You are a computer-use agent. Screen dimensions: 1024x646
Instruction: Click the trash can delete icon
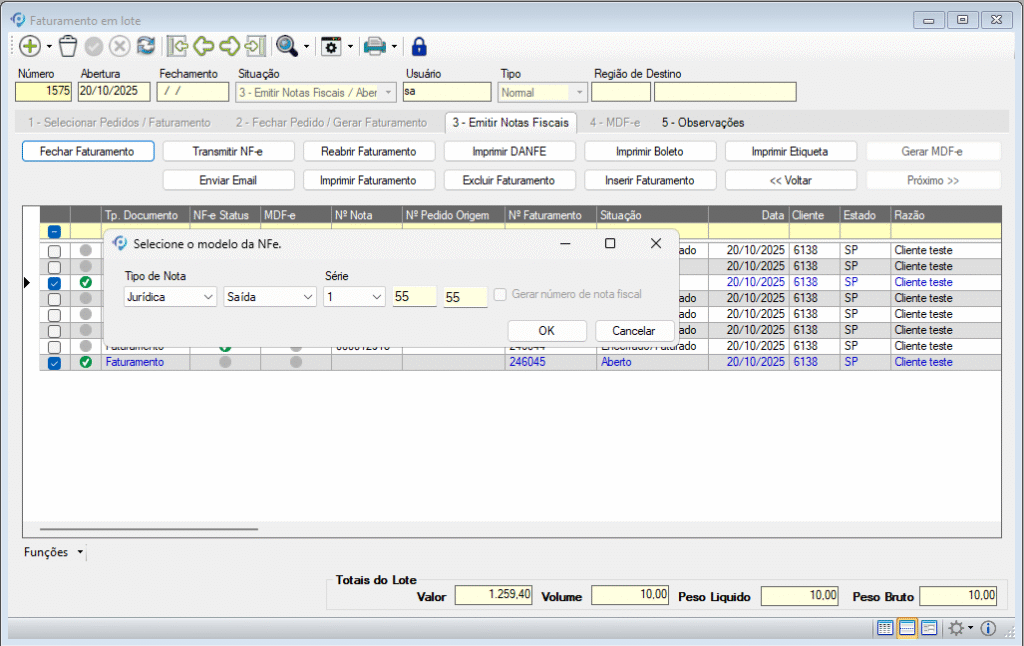[68, 46]
